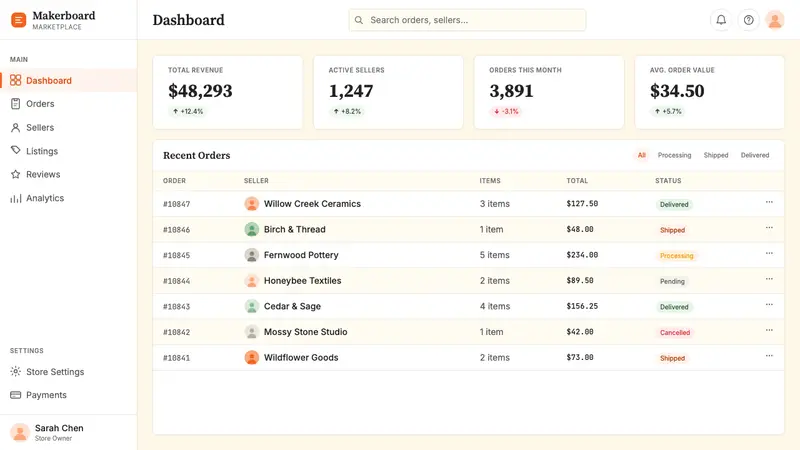Filter recent orders by Processing
Screen dimensions: 800x450
pyautogui.click(x=674, y=155)
